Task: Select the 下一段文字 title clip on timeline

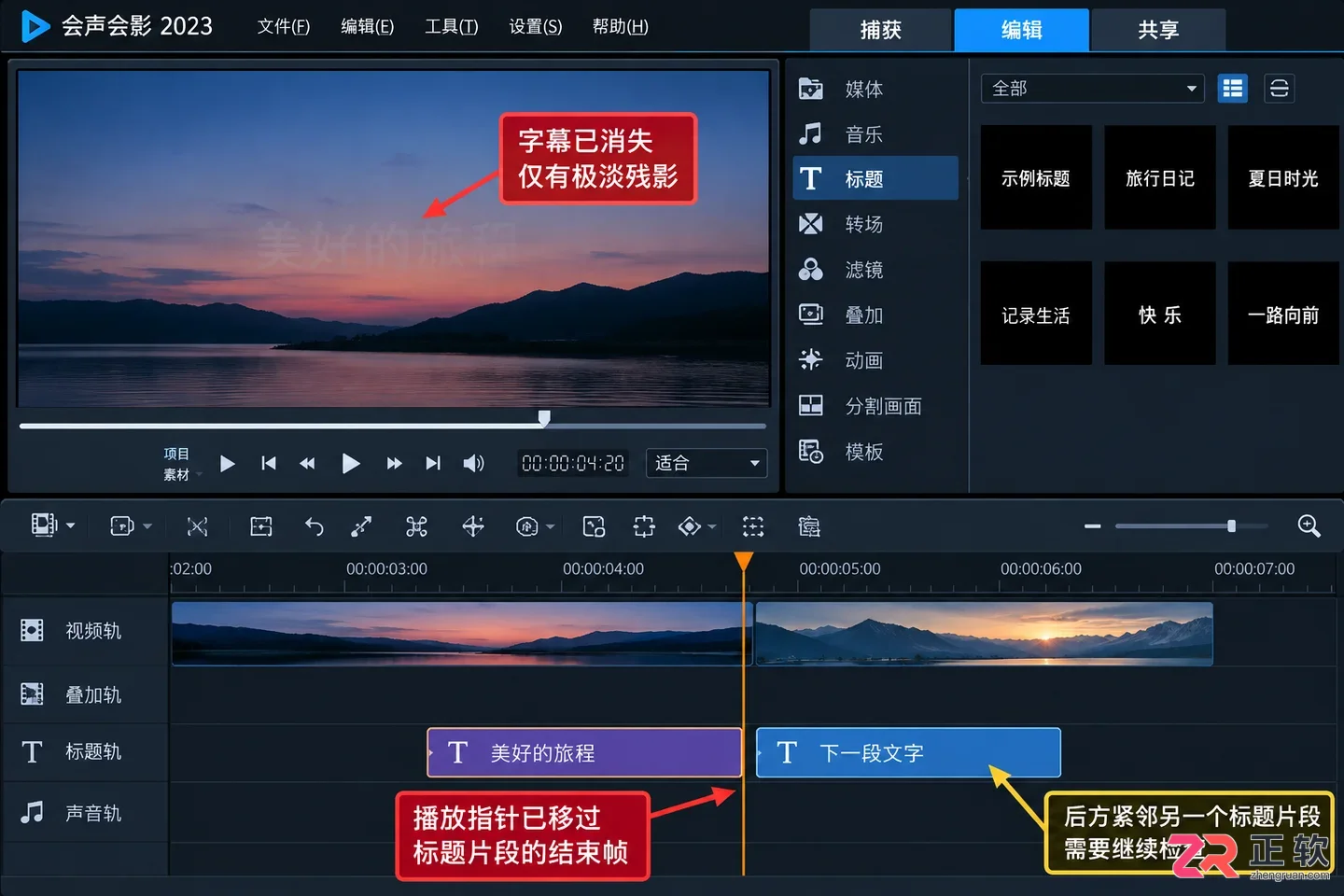Action: click(908, 752)
